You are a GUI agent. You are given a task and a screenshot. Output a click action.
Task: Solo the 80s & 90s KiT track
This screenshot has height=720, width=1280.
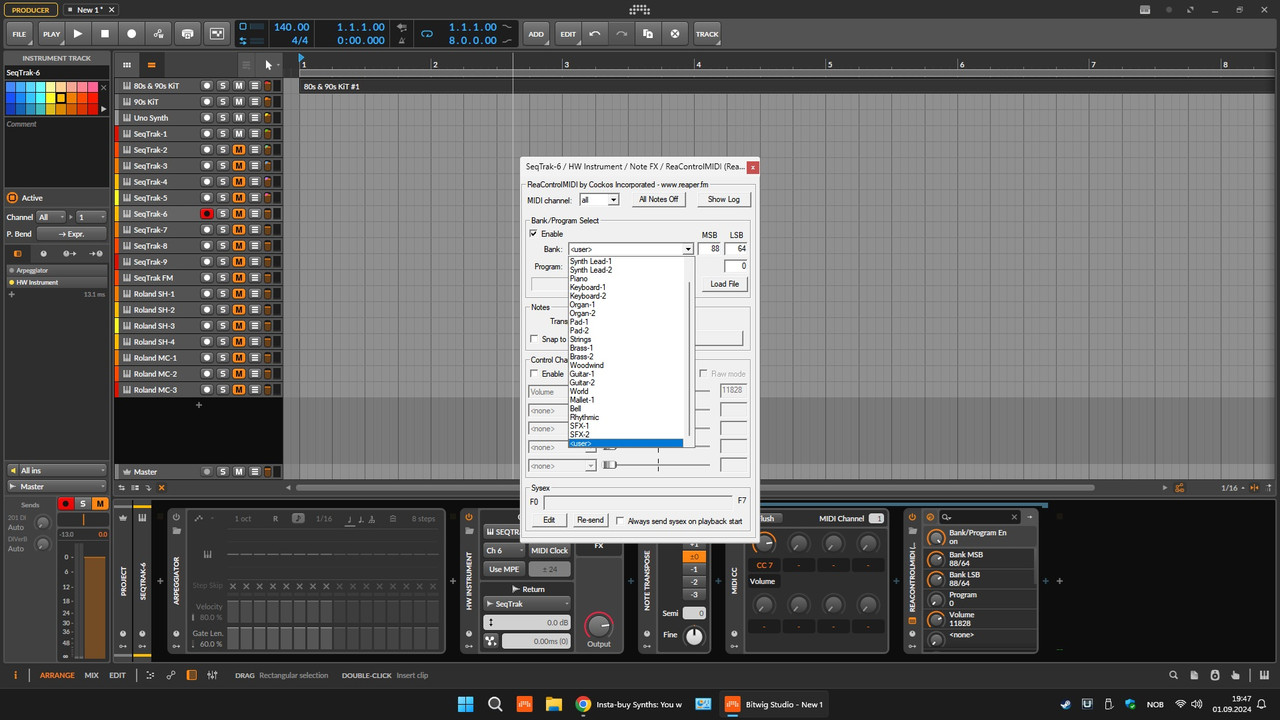click(223, 86)
